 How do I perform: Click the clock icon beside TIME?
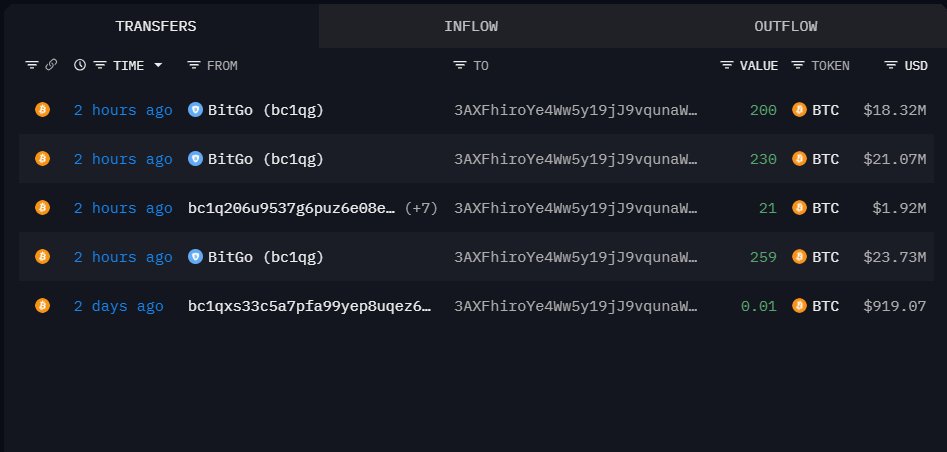80,66
